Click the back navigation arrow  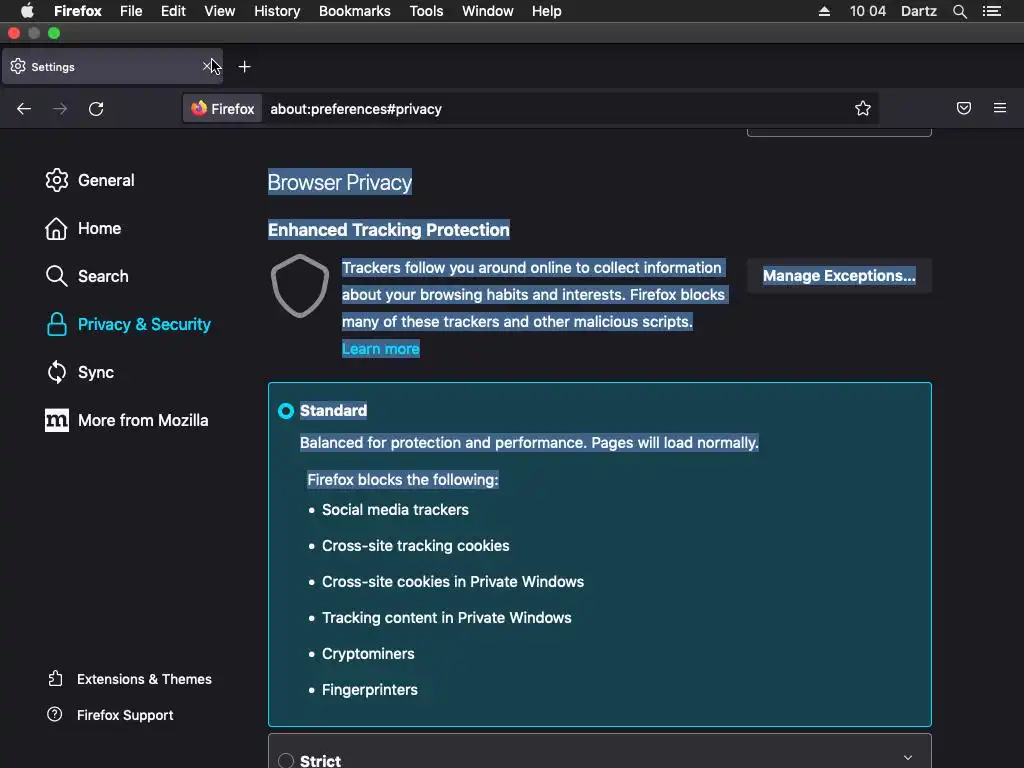(x=24, y=108)
